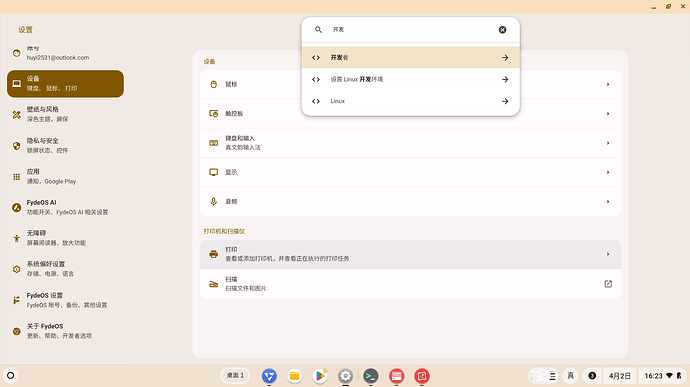
Task: Open FydeOS 设置 section
Action: pyautogui.click(x=65, y=300)
